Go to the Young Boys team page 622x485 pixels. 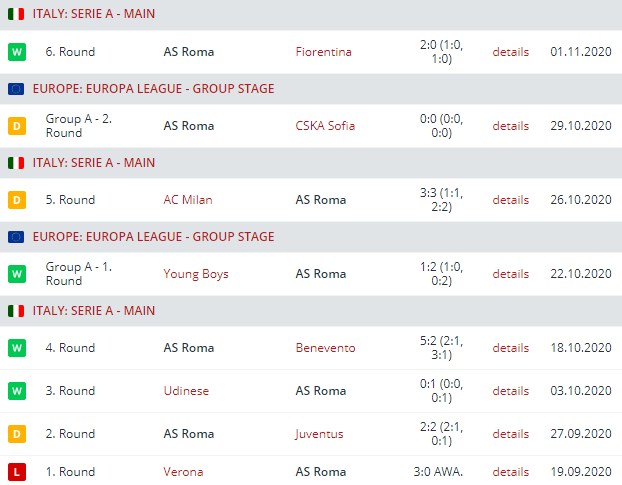point(196,274)
